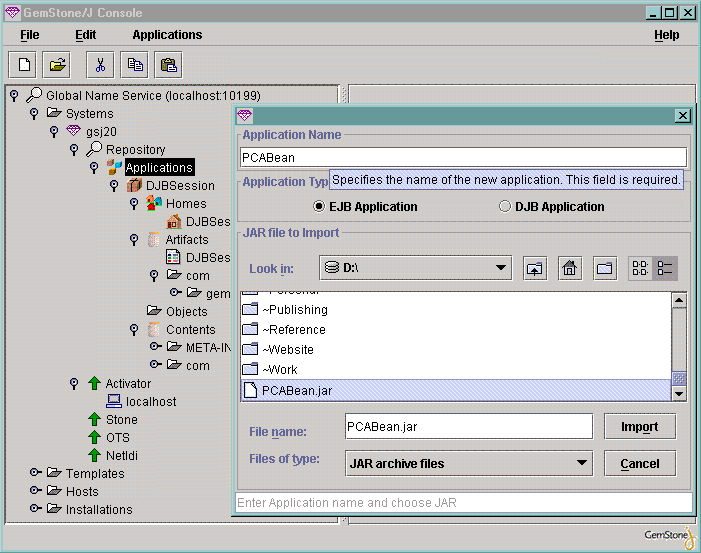Click the Contents node icon
Viewport: 701px width, 553px height.
(x=154, y=329)
